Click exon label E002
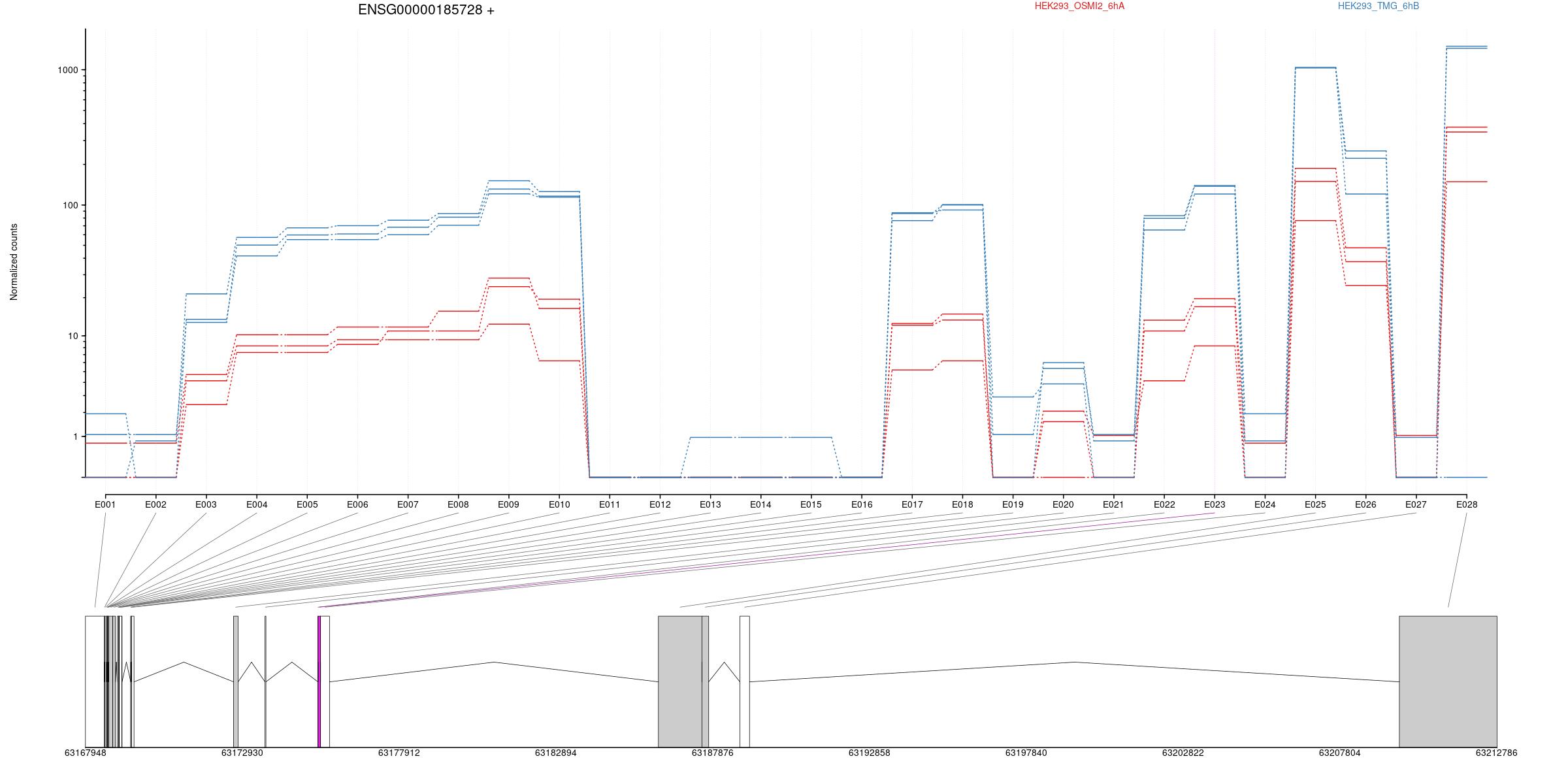1568x784 pixels. point(155,504)
